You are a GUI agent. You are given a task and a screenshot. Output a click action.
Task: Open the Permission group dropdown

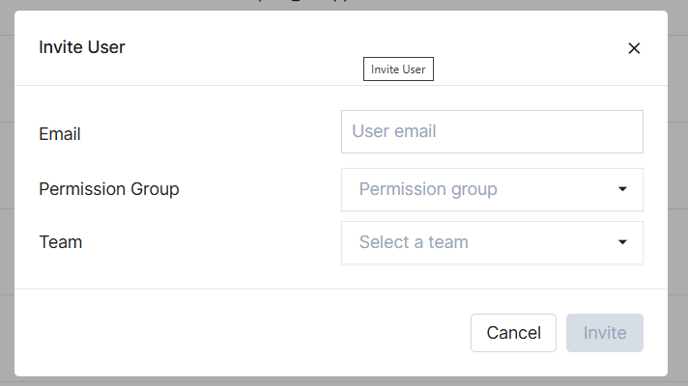tap(492, 189)
